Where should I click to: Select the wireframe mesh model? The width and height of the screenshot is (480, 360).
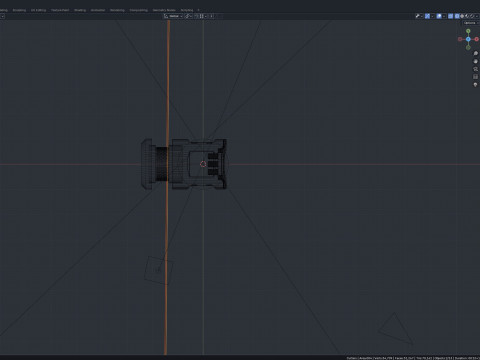pos(184,164)
